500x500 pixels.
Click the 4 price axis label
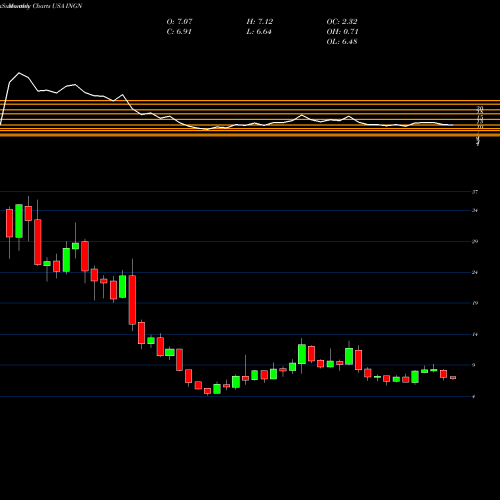474,396
